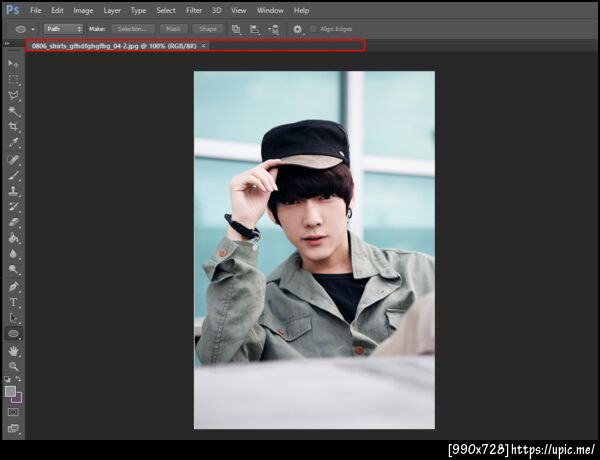Open the Layer menu
This screenshot has height=460, width=600.
tap(112, 11)
